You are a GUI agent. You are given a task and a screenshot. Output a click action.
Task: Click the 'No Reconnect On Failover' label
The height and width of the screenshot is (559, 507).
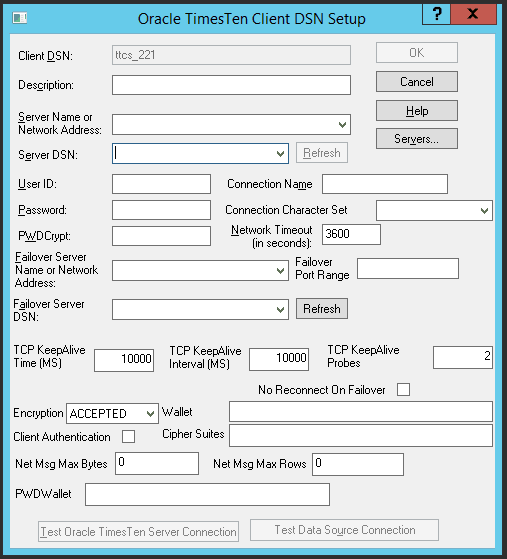click(x=322, y=390)
